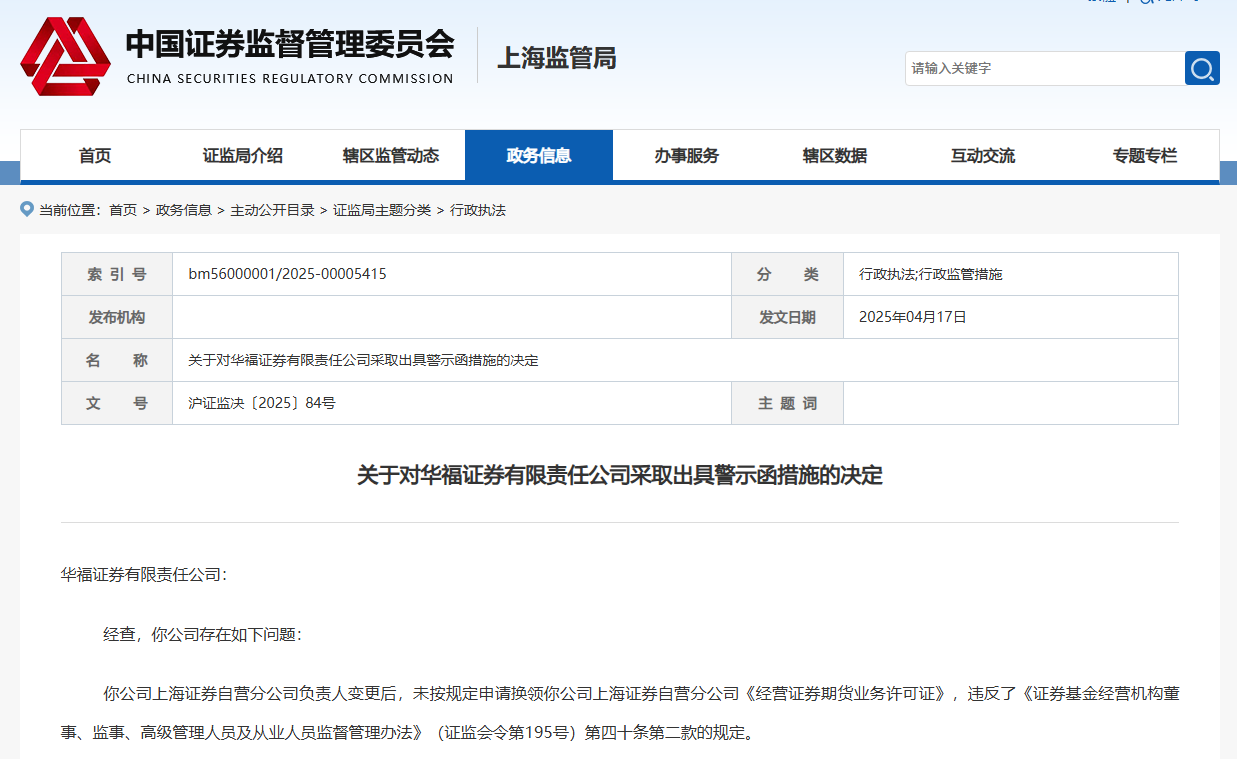Click the 首页 breadcrumb link
1237x759 pixels.
(123, 210)
